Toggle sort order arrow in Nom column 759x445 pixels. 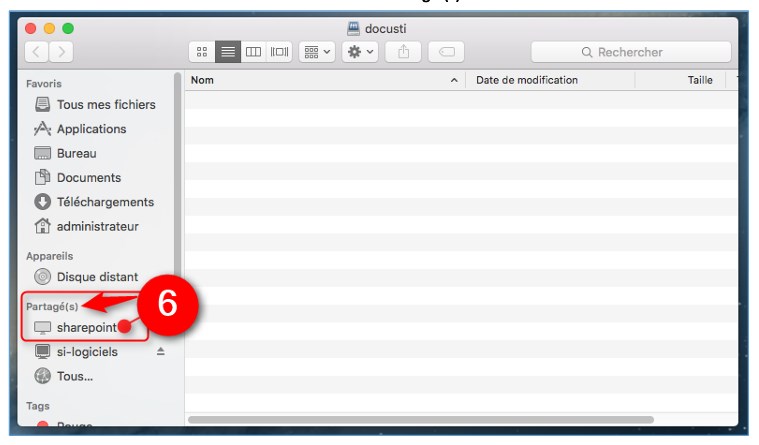454,80
